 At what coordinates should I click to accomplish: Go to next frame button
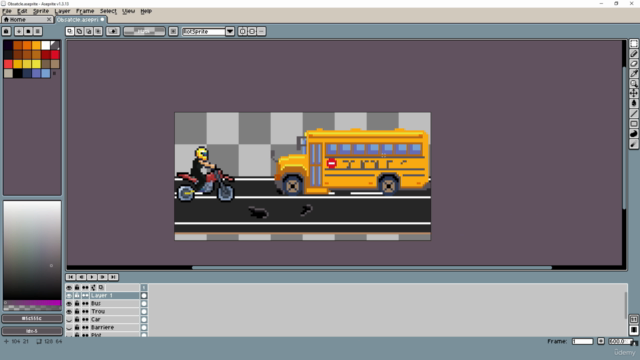click(x=102, y=277)
